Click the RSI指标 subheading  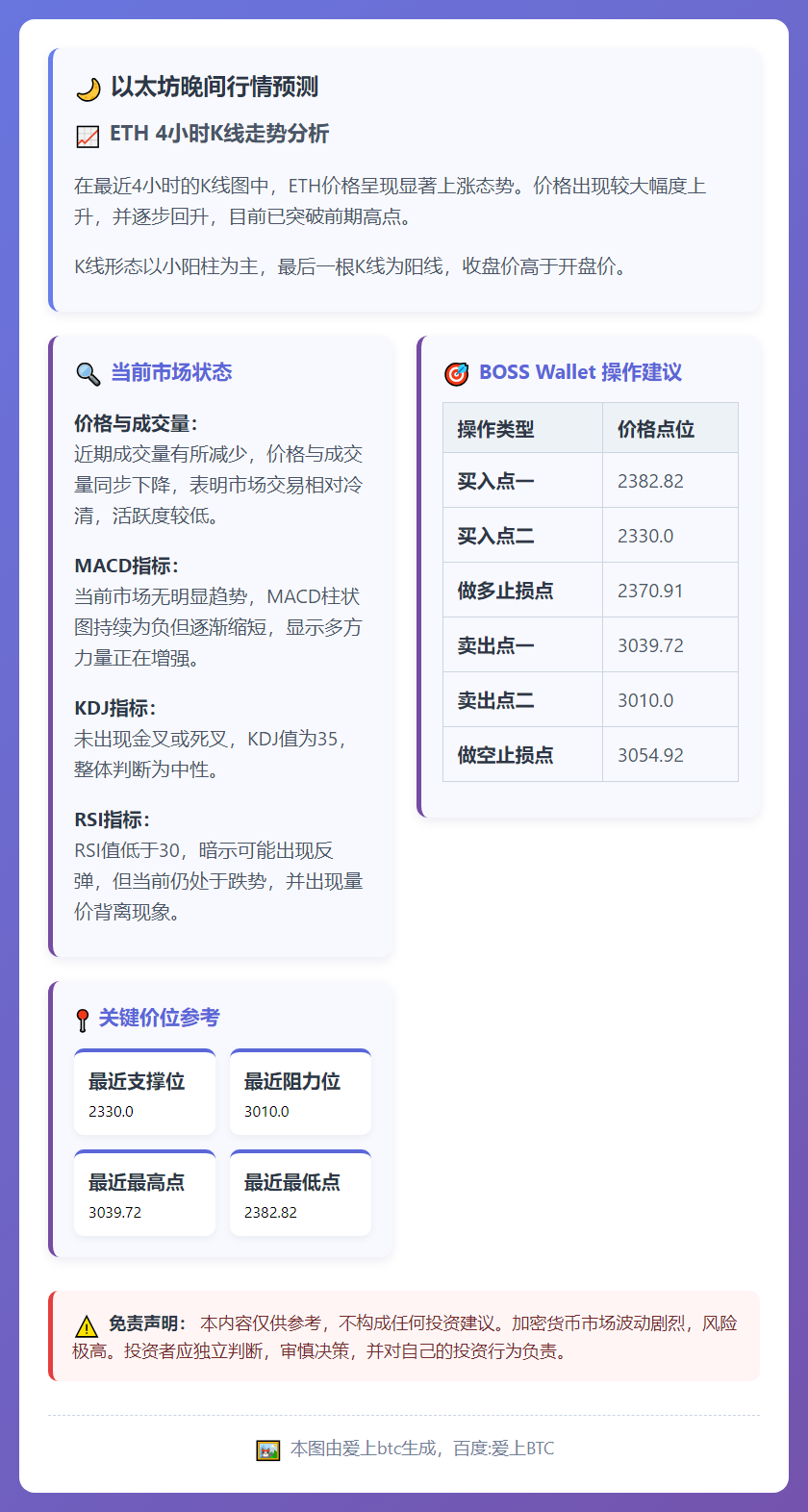point(112,819)
